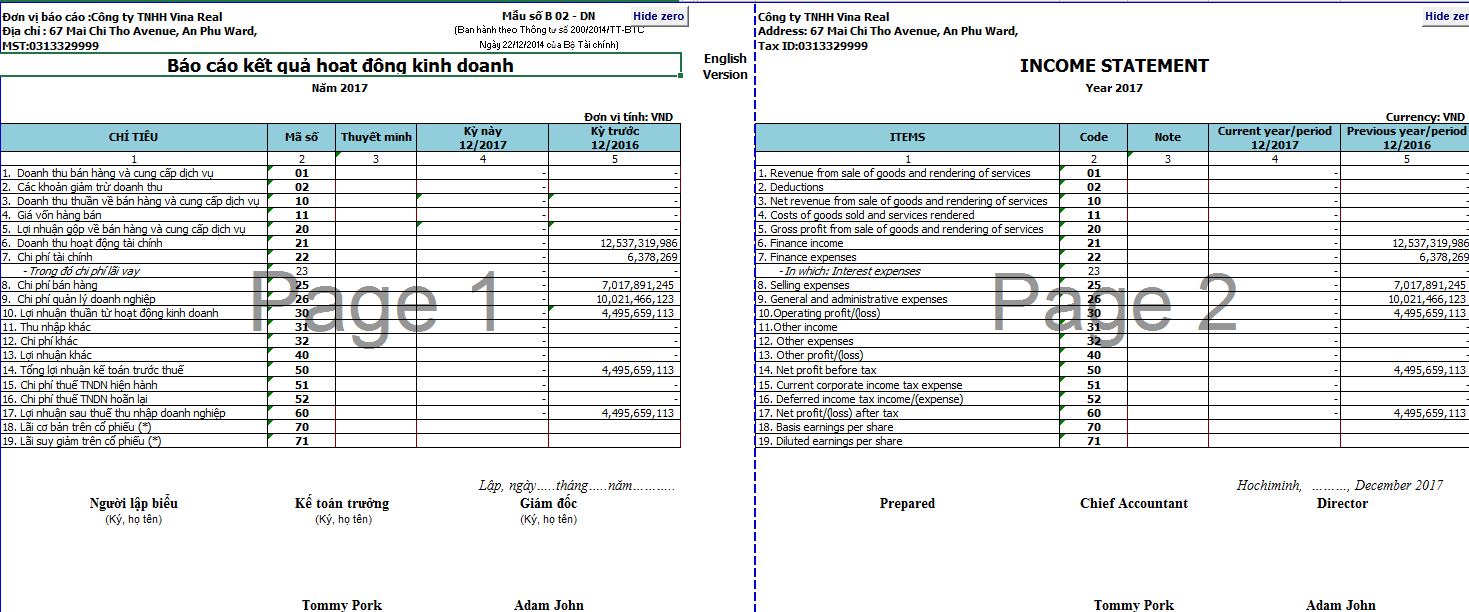
Task: Select the title cell starting "Báo cáo kết quả"
Action: (340, 66)
